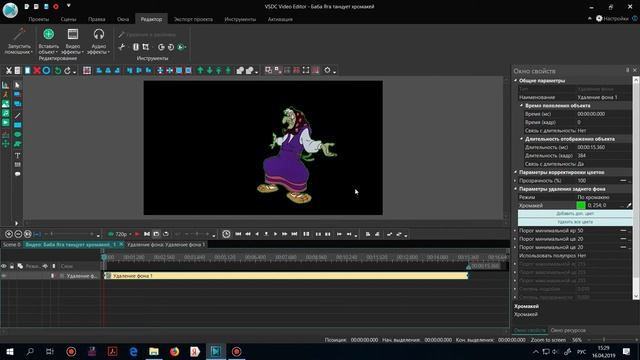Toggle the loop playback icon near 720p
This screenshot has width=640, height=360.
pos(166,234)
